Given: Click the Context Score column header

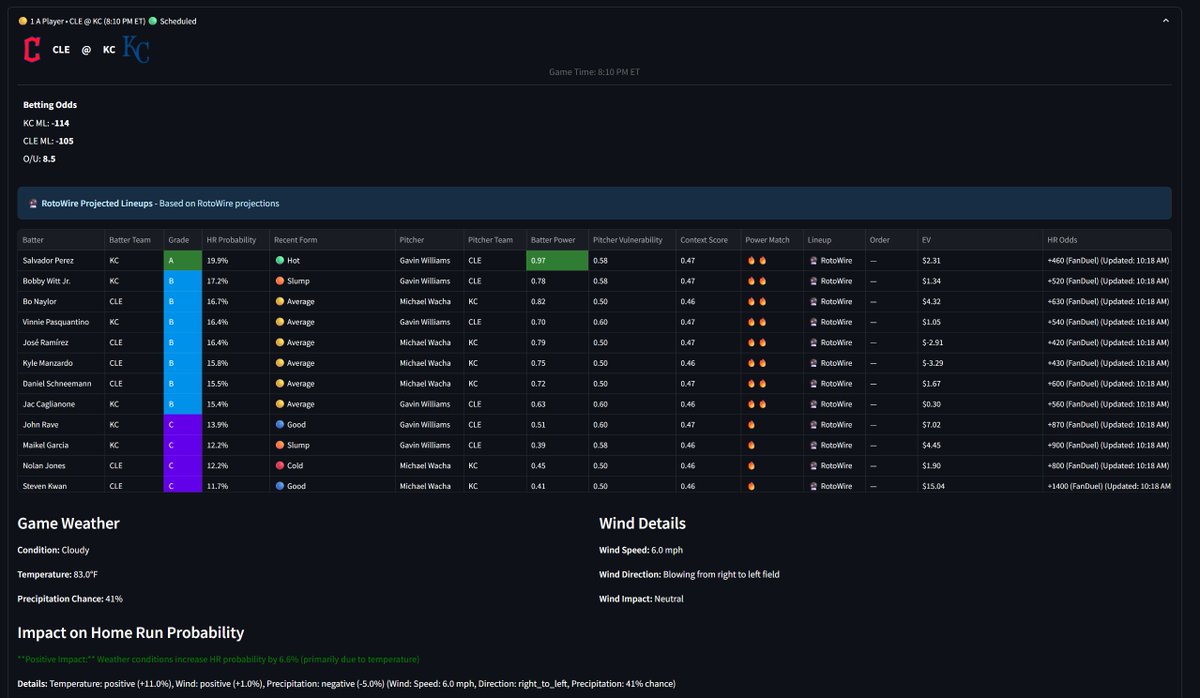Looking at the screenshot, I should click(708, 240).
